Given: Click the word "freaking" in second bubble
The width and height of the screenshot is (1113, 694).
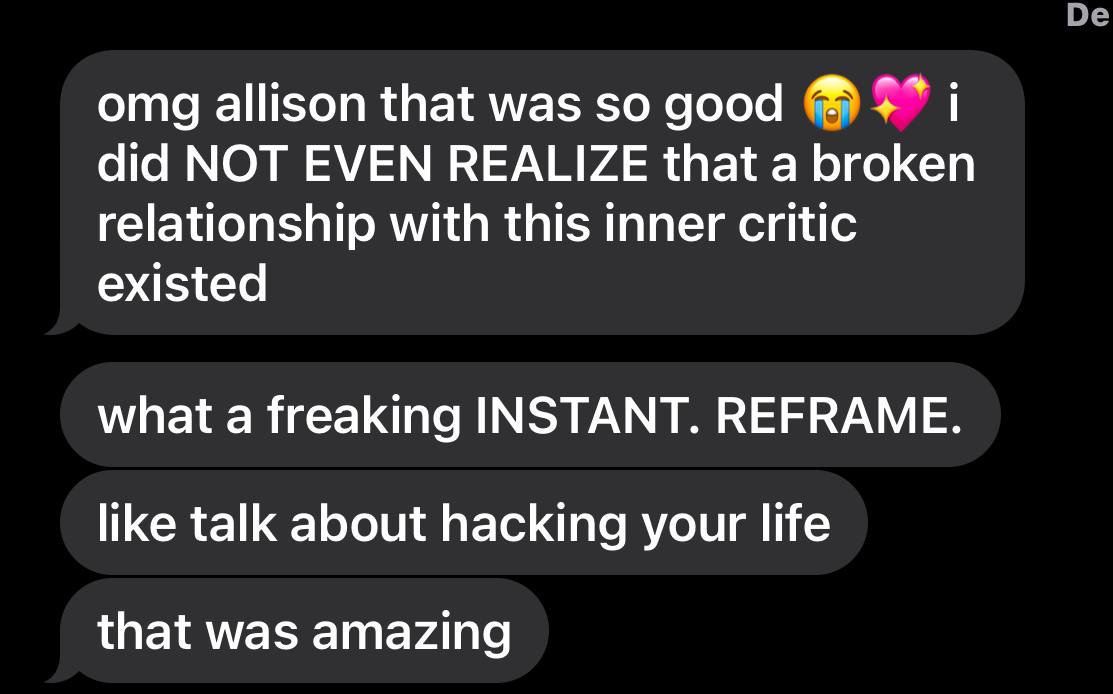Looking at the screenshot, I should pyautogui.click(x=364, y=417).
